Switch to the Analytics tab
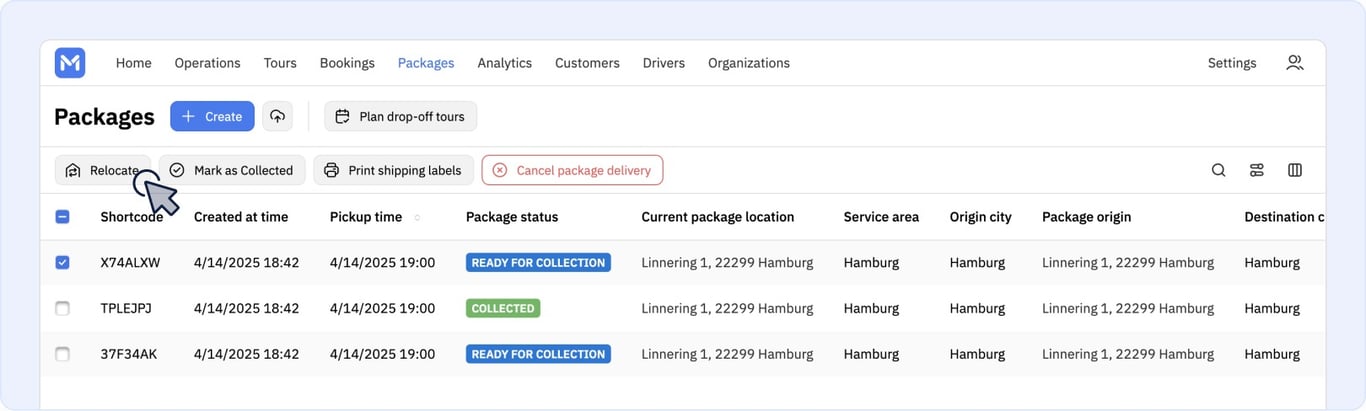 click(x=504, y=63)
